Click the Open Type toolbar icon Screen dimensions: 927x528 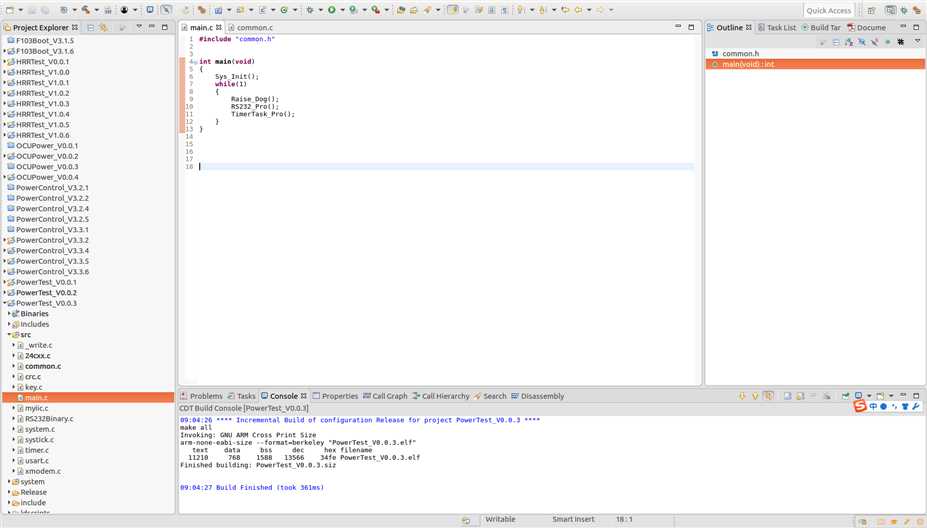coord(401,10)
